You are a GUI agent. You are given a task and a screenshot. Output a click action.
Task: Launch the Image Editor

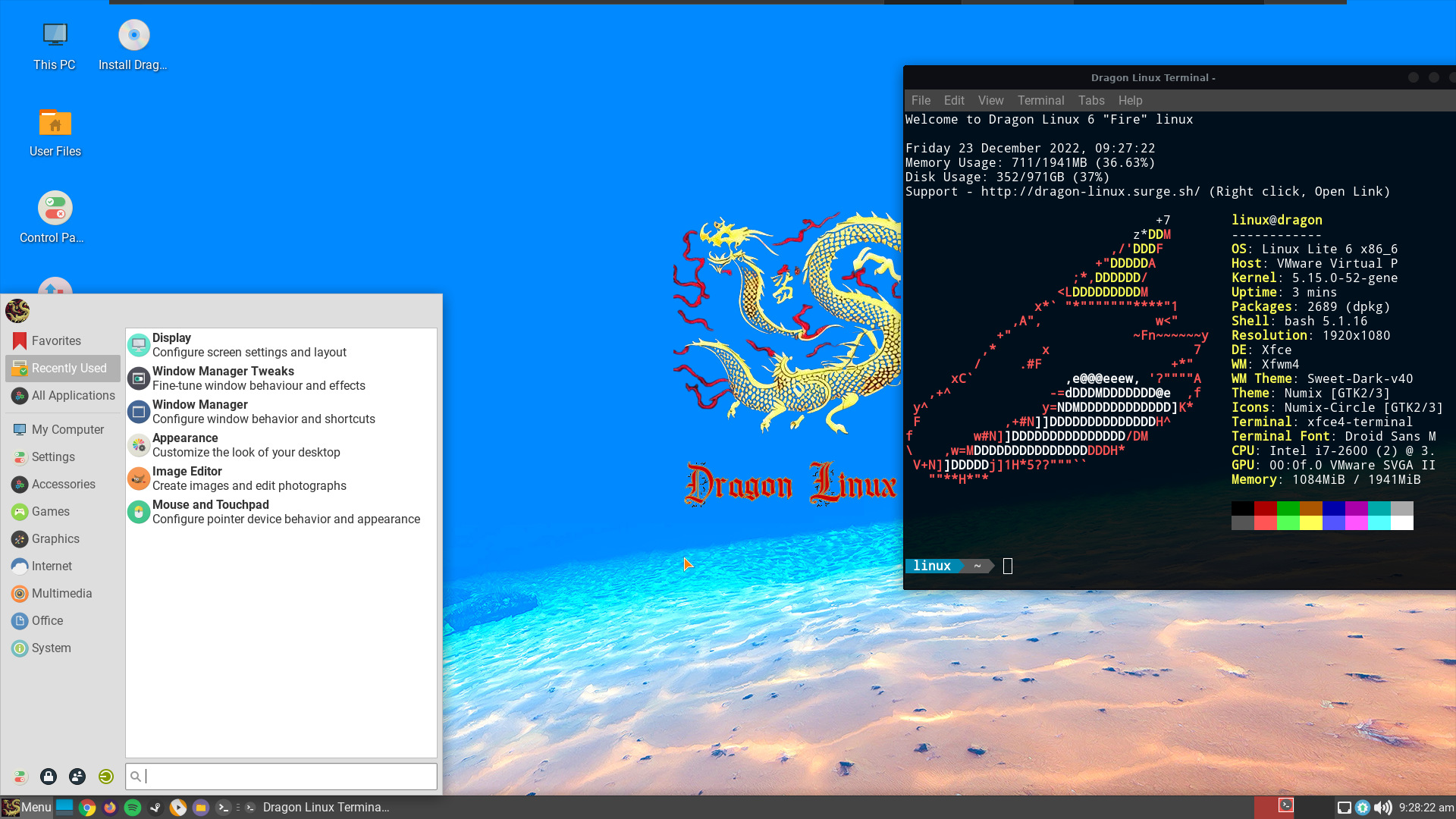click(x=281, y=479)
